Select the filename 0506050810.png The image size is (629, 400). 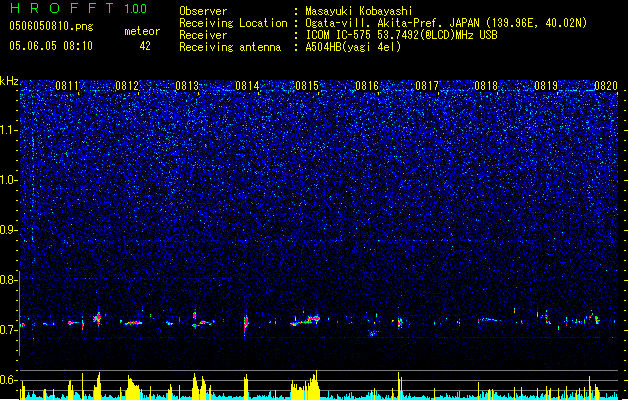click(51, 27)
